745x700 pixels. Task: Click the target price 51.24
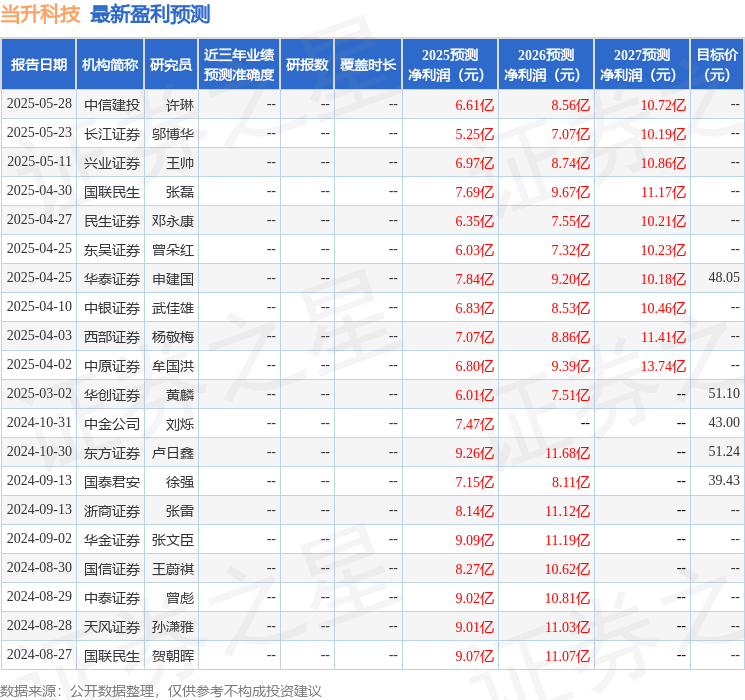coord(724,451)
